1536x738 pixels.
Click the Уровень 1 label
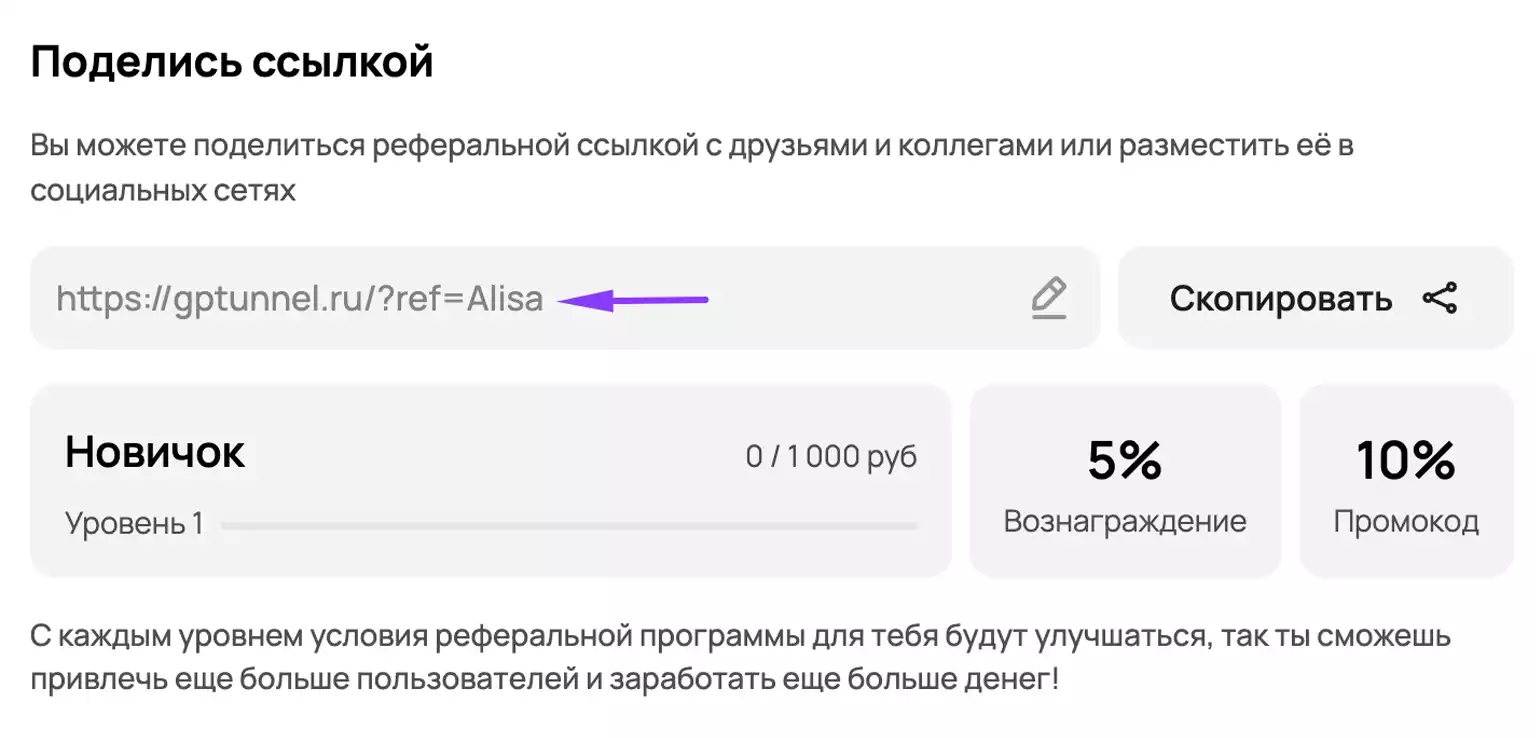point(134,523)
